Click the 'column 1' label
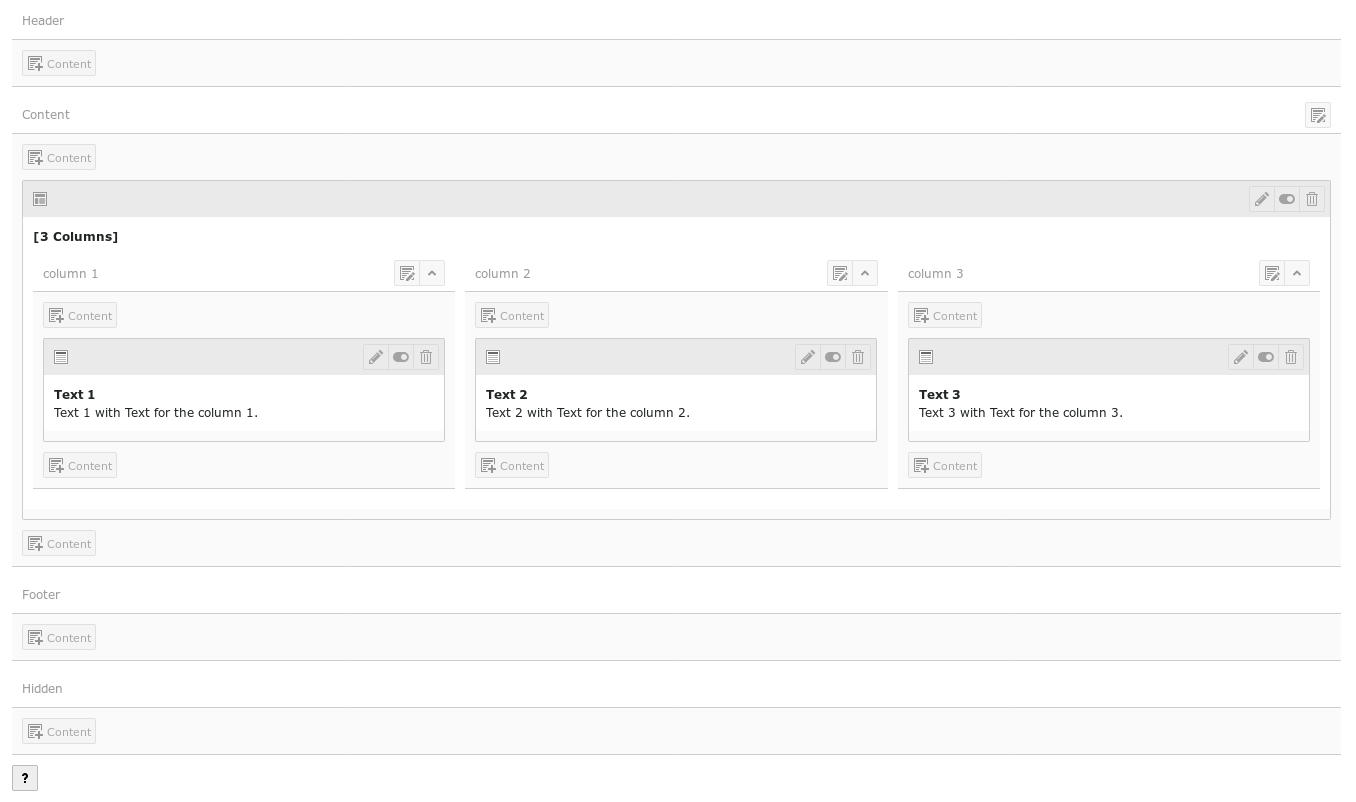 click(71, 274)
